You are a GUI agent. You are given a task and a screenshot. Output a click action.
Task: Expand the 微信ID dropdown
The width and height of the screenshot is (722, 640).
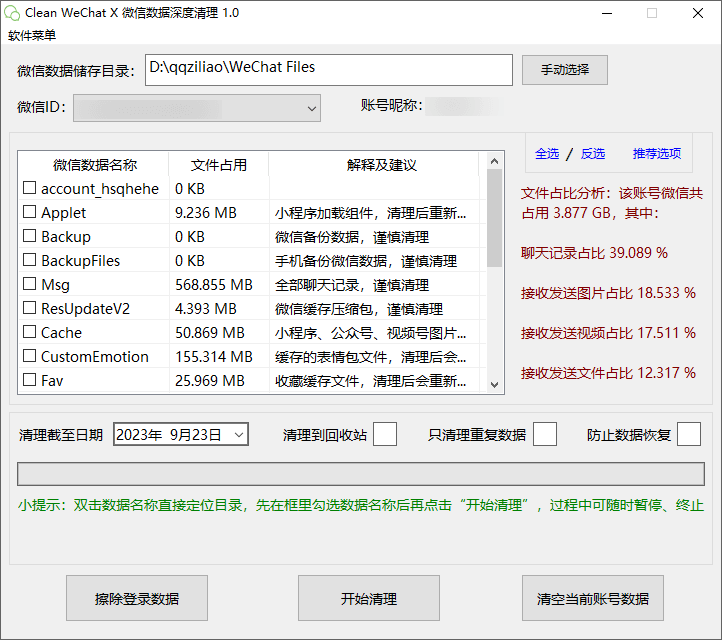click(310, 107)
